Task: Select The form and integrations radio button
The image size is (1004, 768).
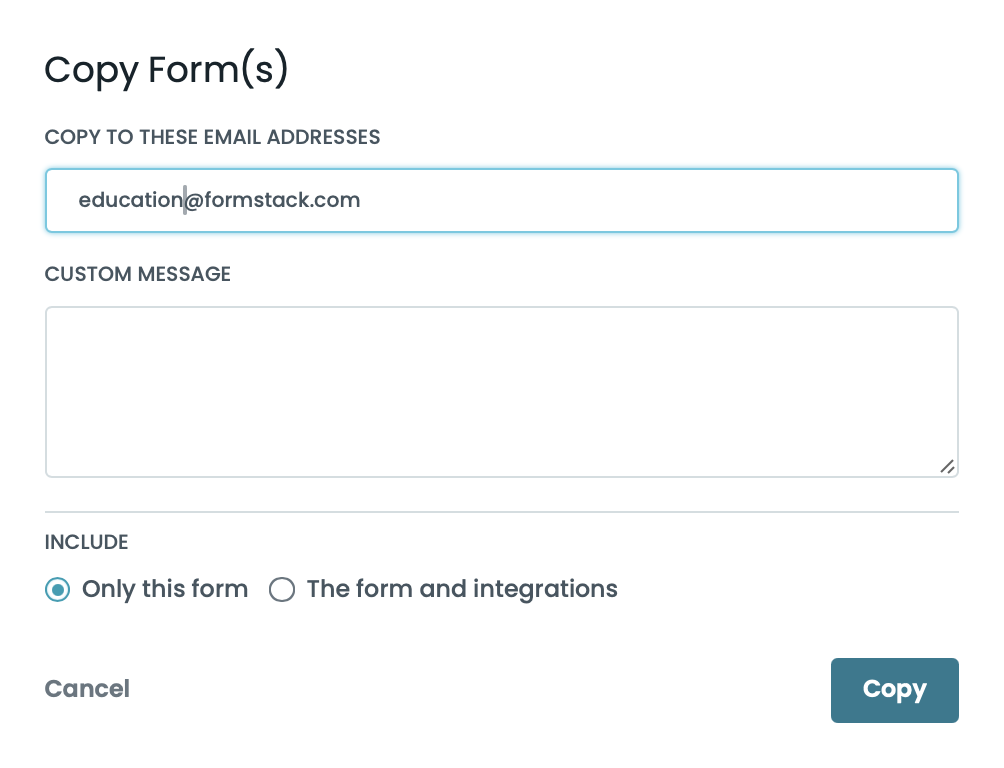Action: click(282, 590)
